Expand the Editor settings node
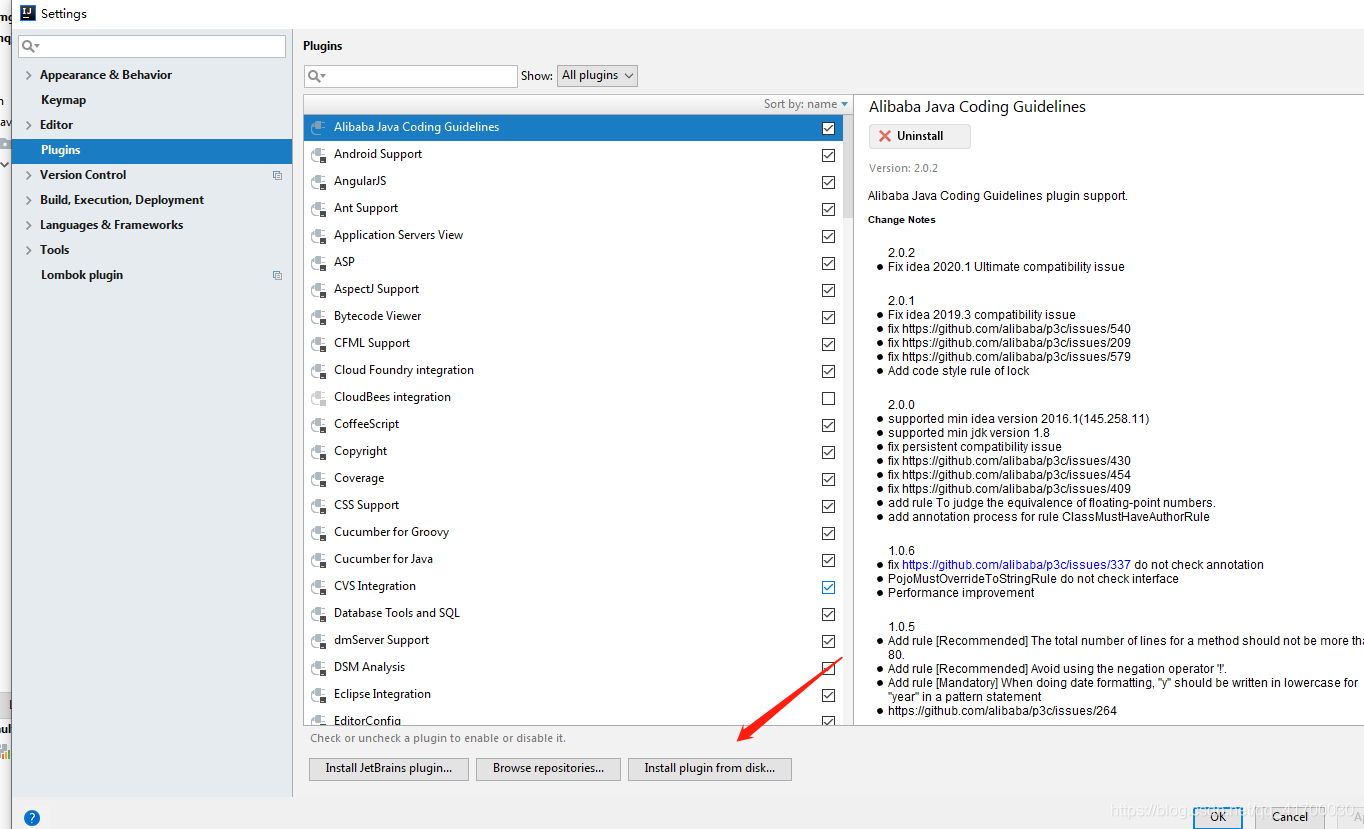Screen dimensions: 1364x829 (x=28, y=125)
